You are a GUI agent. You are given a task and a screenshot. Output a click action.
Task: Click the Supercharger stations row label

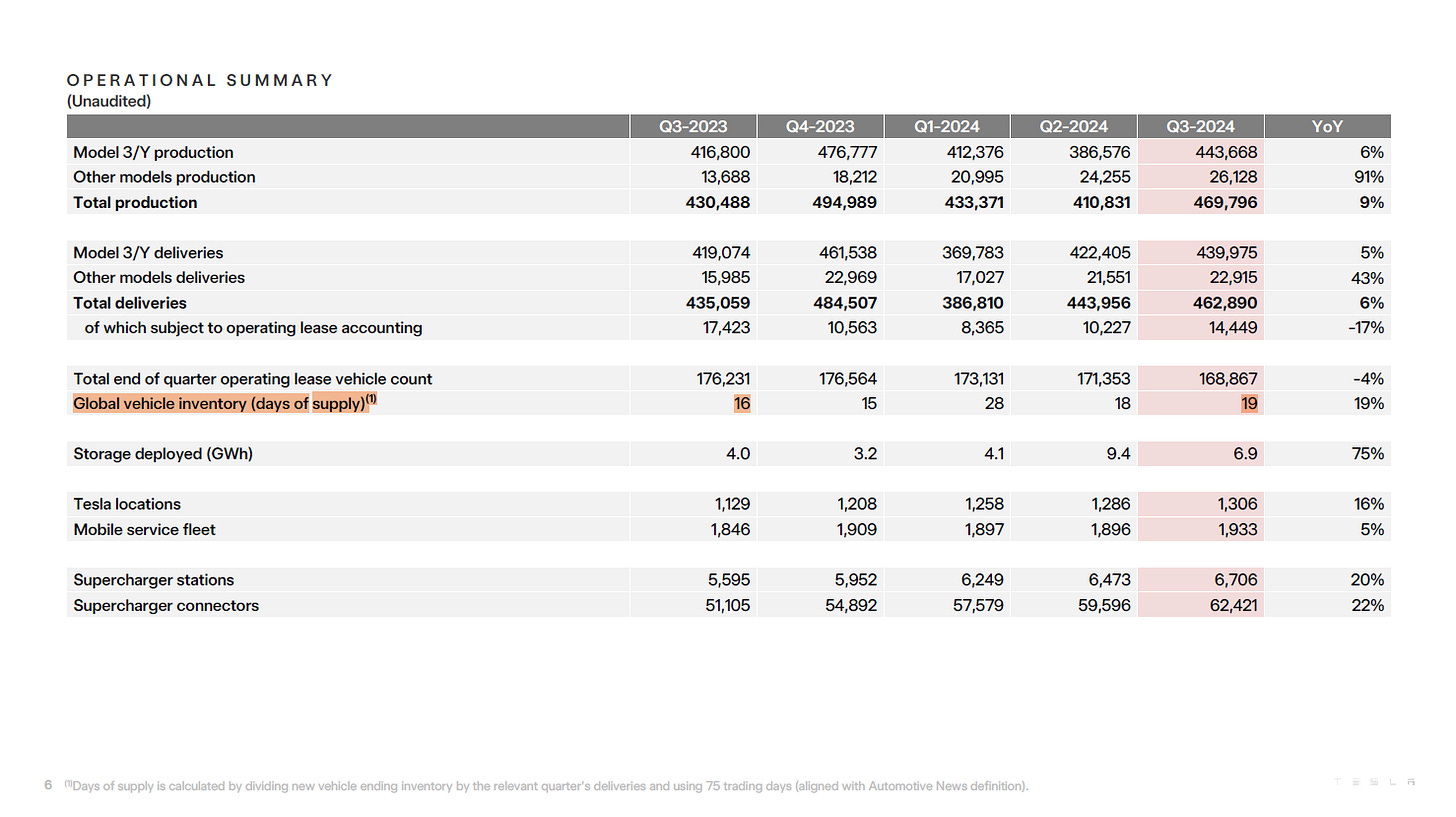coord(153,580)
